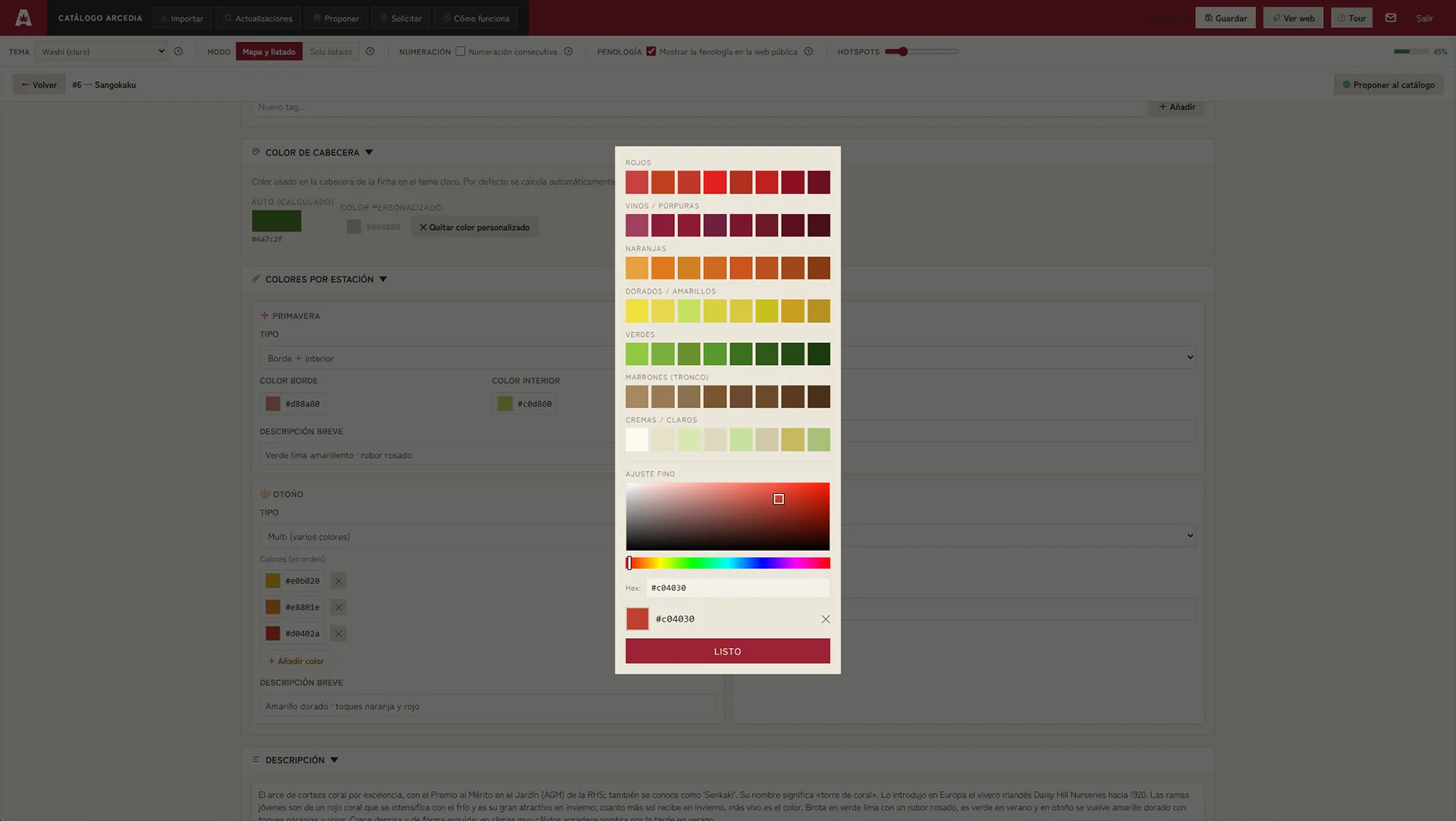Click the hue slider bar in Ajuste fino
Screen dimensions: 1456x821
click(x=727, y=563)
